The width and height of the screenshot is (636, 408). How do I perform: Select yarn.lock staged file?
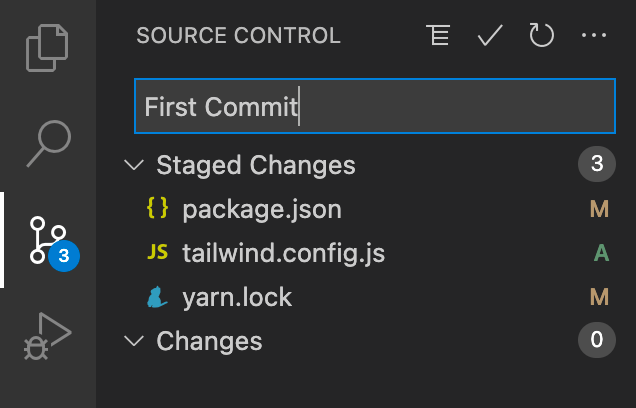tap(237, 297)
